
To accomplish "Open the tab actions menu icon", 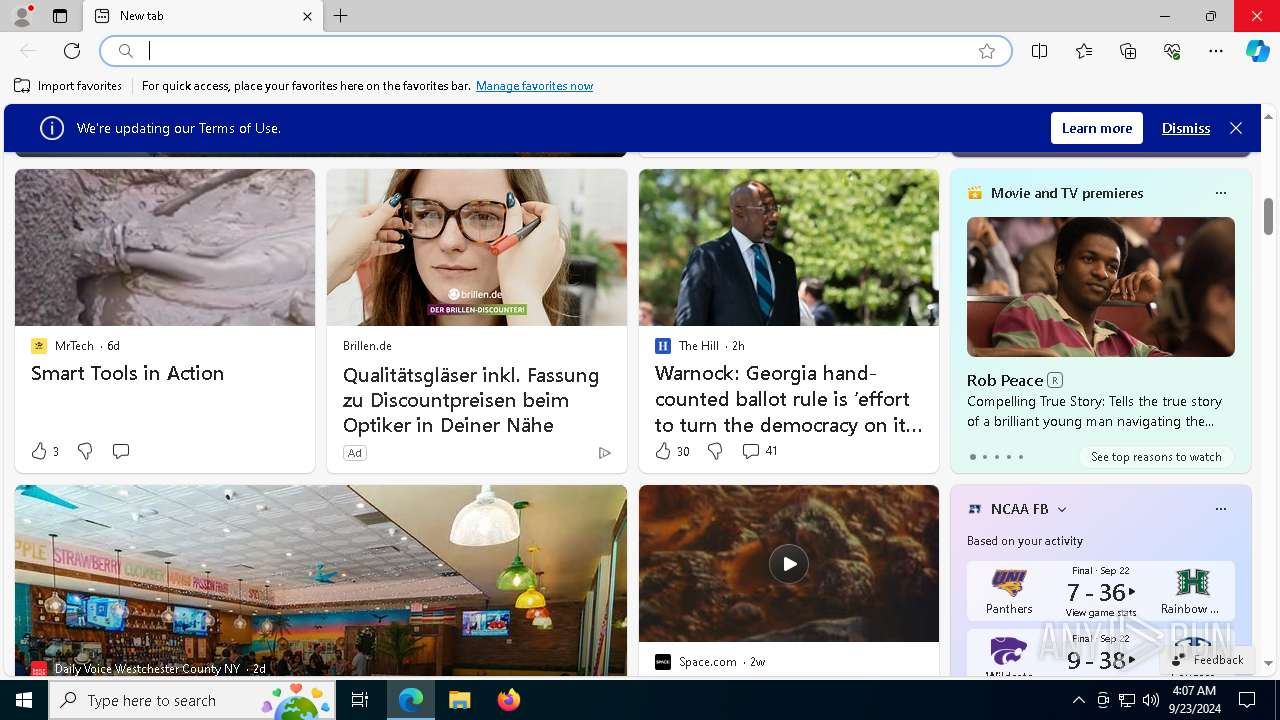I will click(x=60, y=16).
